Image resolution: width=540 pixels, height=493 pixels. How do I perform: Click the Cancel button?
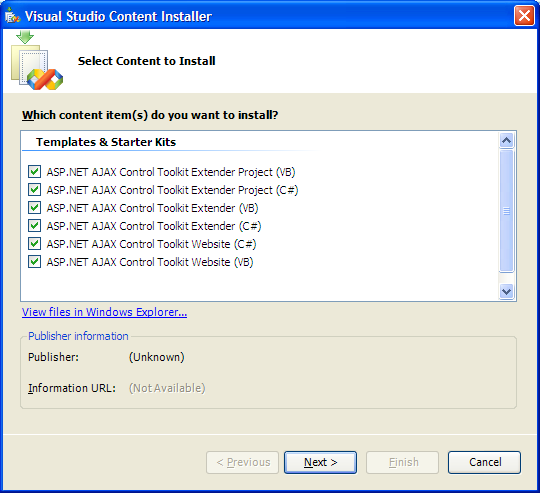click(485, 462)
